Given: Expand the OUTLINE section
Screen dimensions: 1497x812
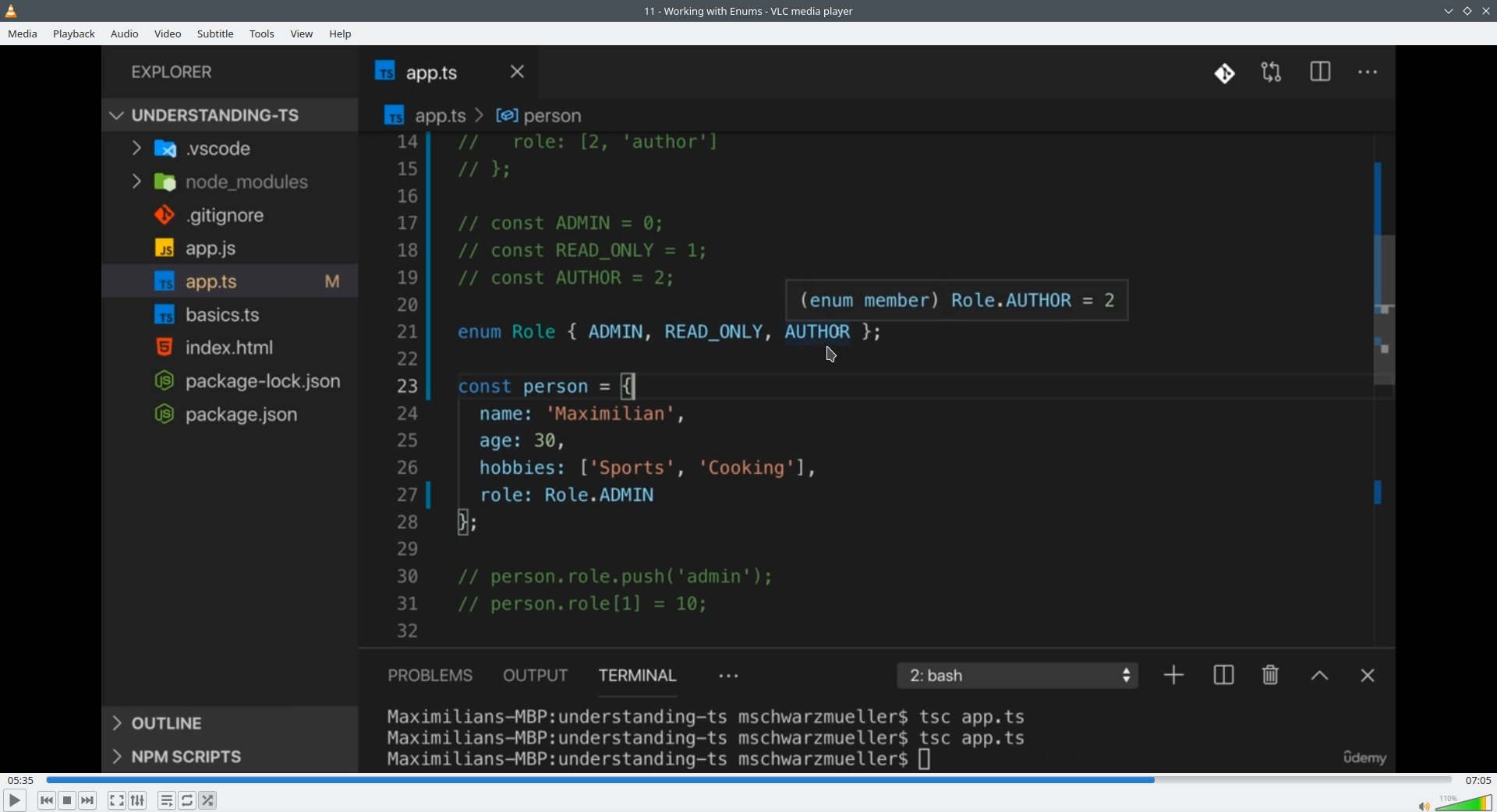Looking at the screenshot, I should coord(230,723).
